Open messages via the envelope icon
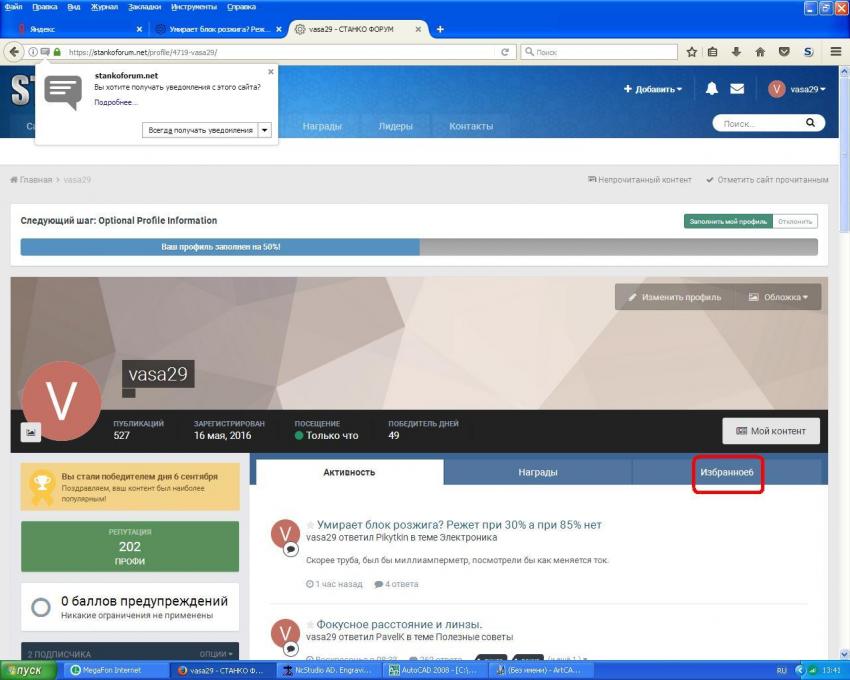 pyautogui.click(x=737, y=89)
